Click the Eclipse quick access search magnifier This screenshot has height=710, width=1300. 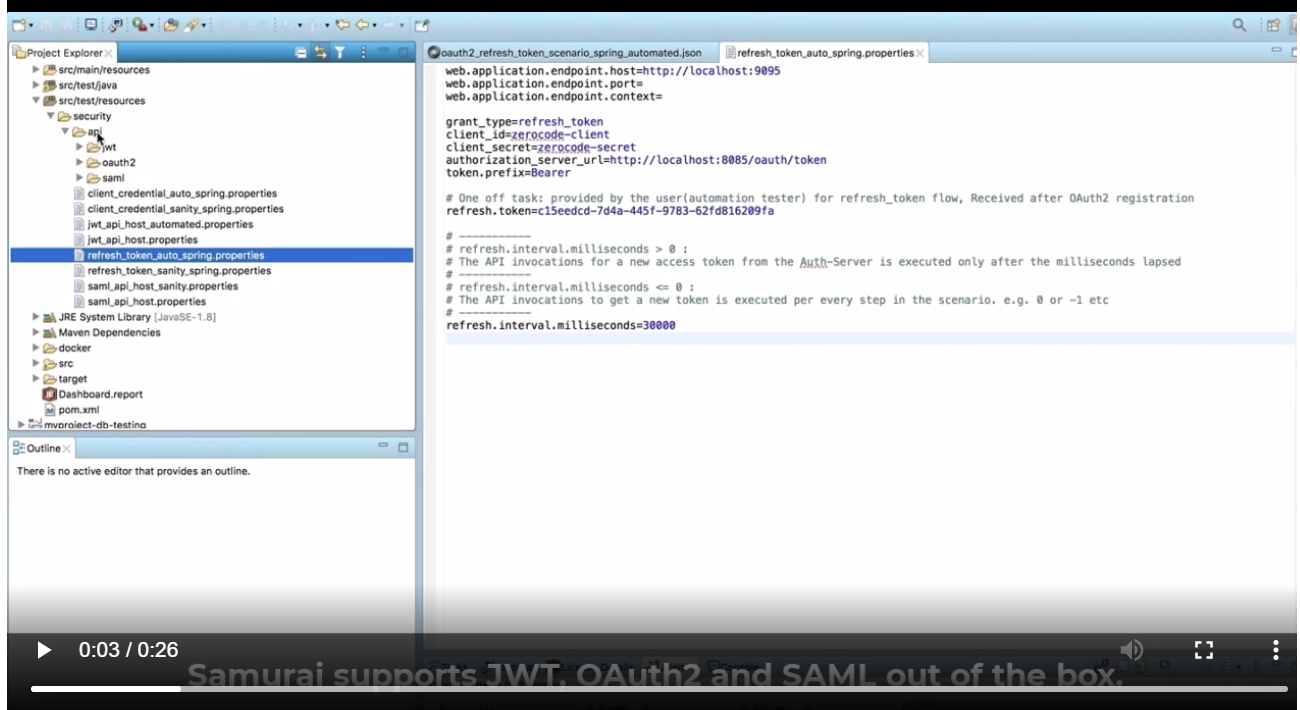(x=1239, y=25)
